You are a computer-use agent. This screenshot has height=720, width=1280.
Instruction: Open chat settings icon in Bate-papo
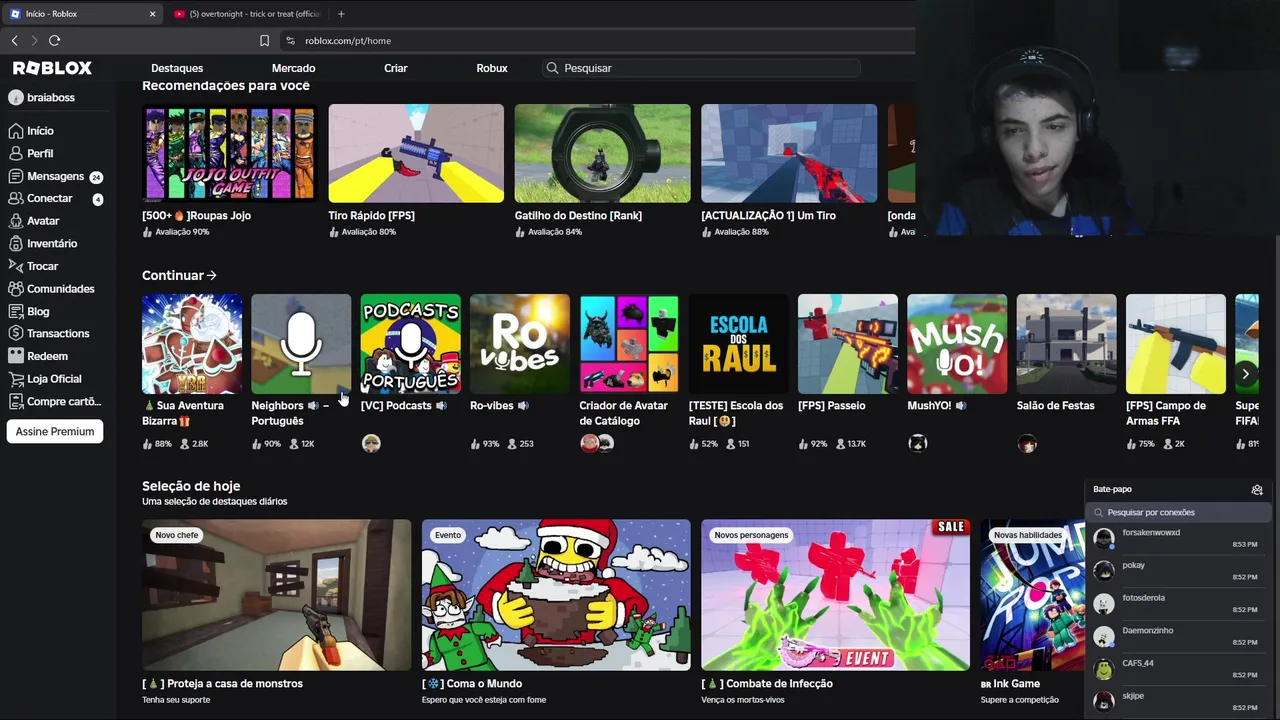1257,490
